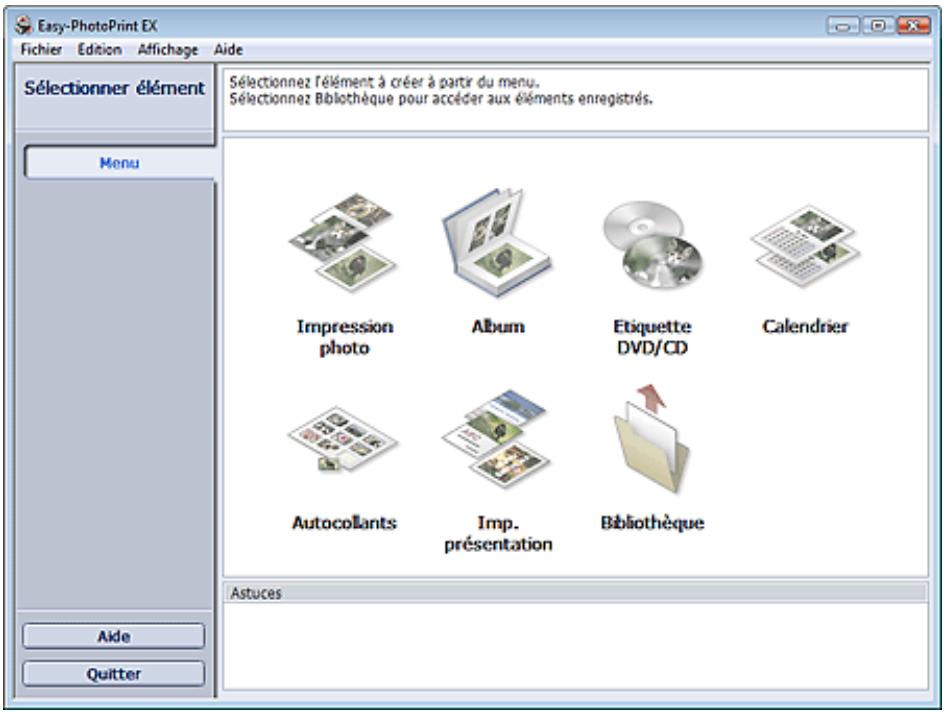Click the Album text label
Image resolution: width=945 pixels, height=712 pixels.
pos(498,326)
